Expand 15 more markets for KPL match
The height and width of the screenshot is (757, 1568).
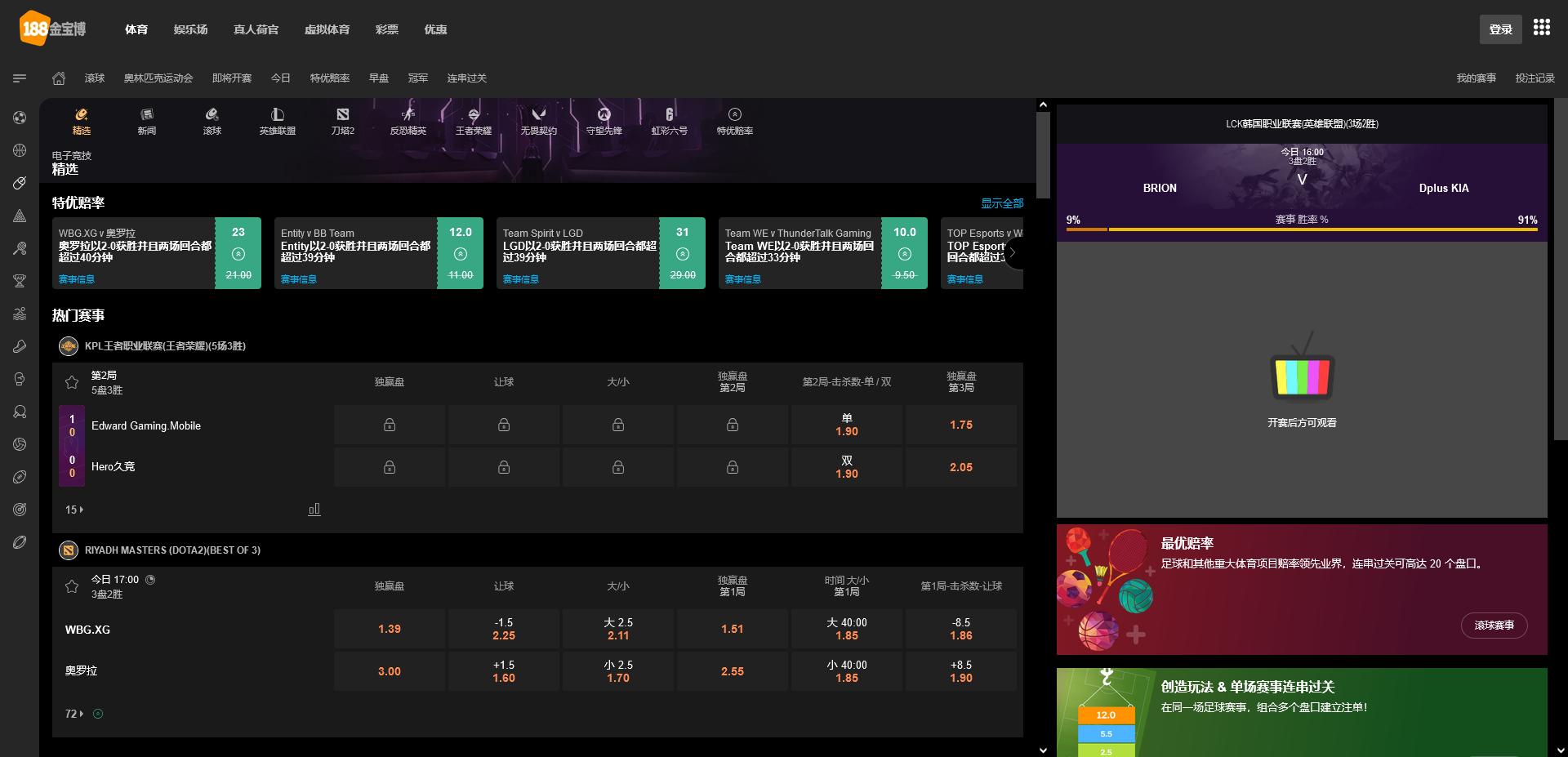(74, 510)
